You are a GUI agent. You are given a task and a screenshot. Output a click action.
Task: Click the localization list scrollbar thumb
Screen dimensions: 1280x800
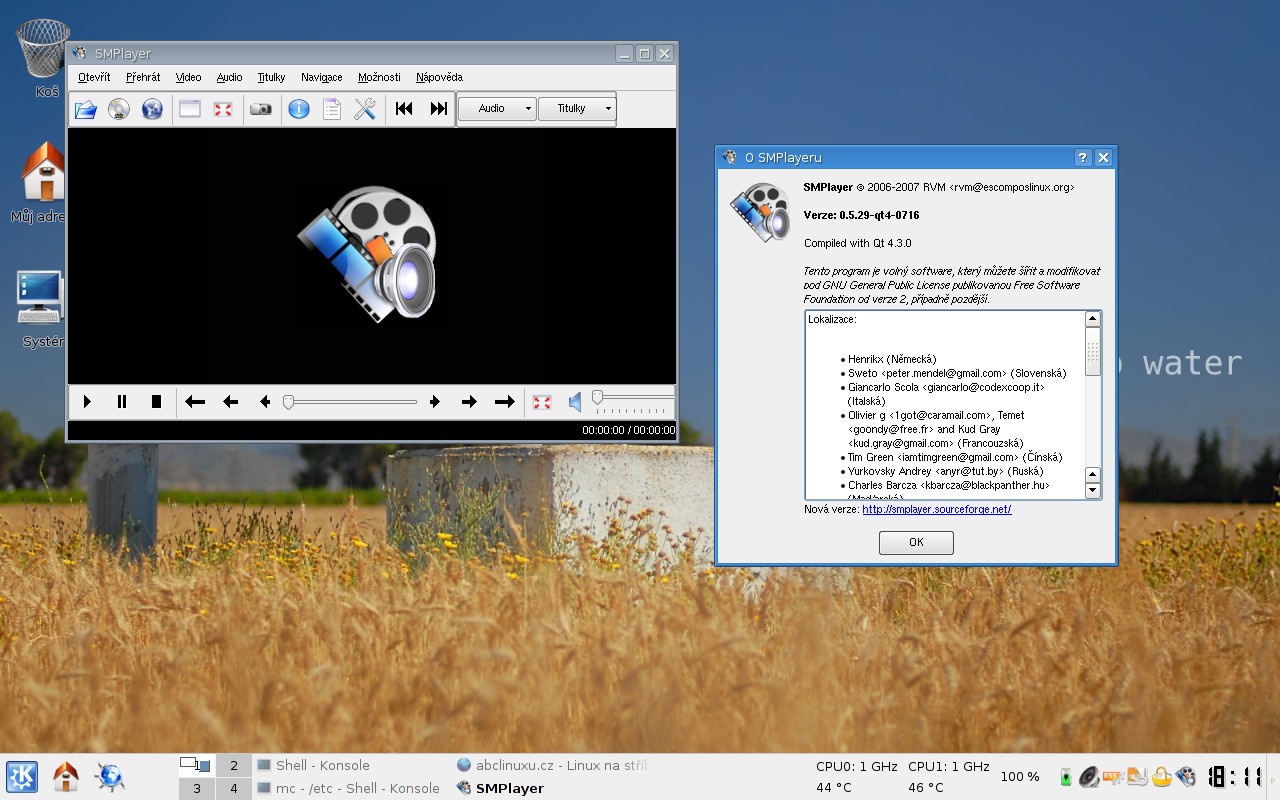1093,352
